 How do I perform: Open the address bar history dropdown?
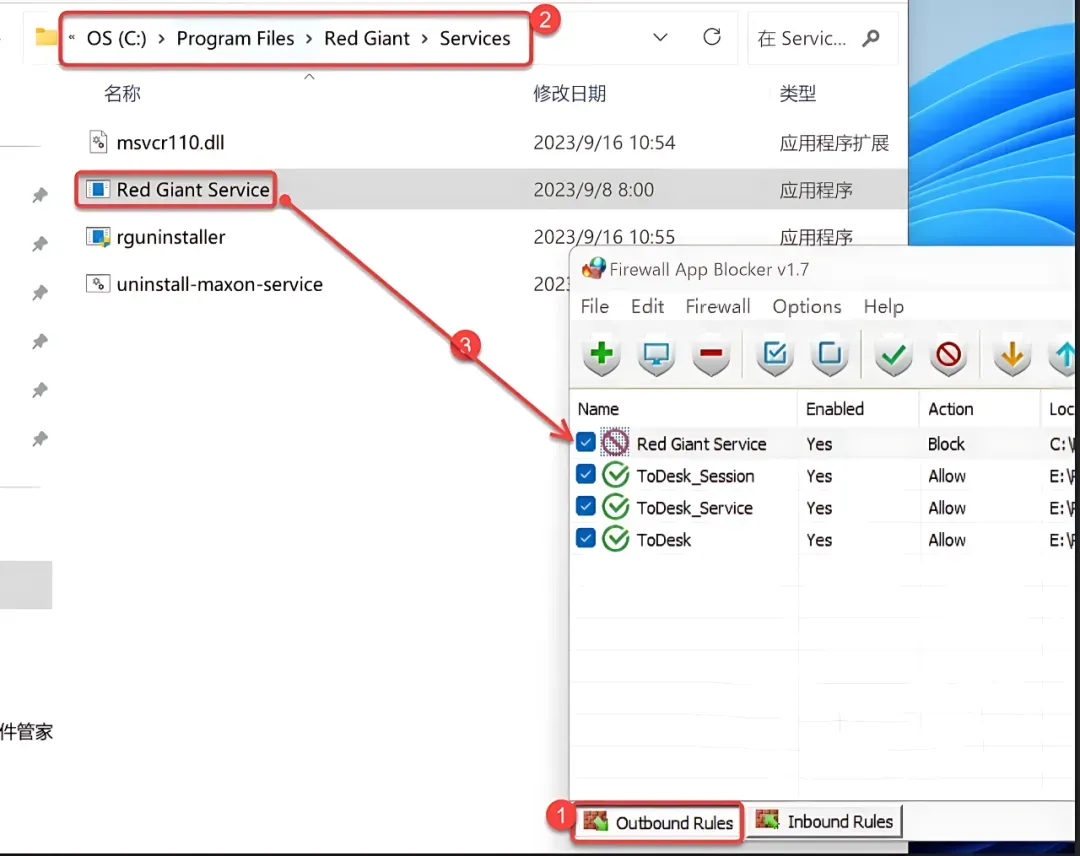pyautogui.click(x=660, y=37)
